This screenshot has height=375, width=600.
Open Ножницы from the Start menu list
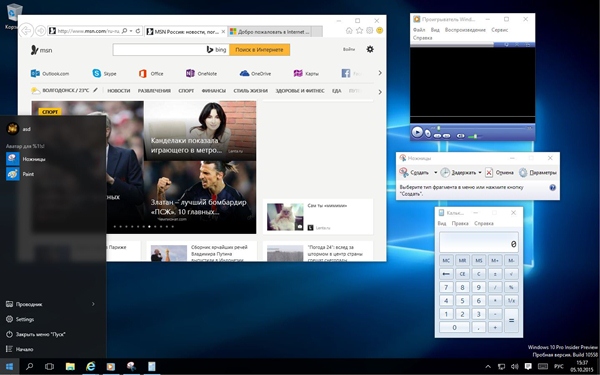pyautogui.click(x=26, y=159)
